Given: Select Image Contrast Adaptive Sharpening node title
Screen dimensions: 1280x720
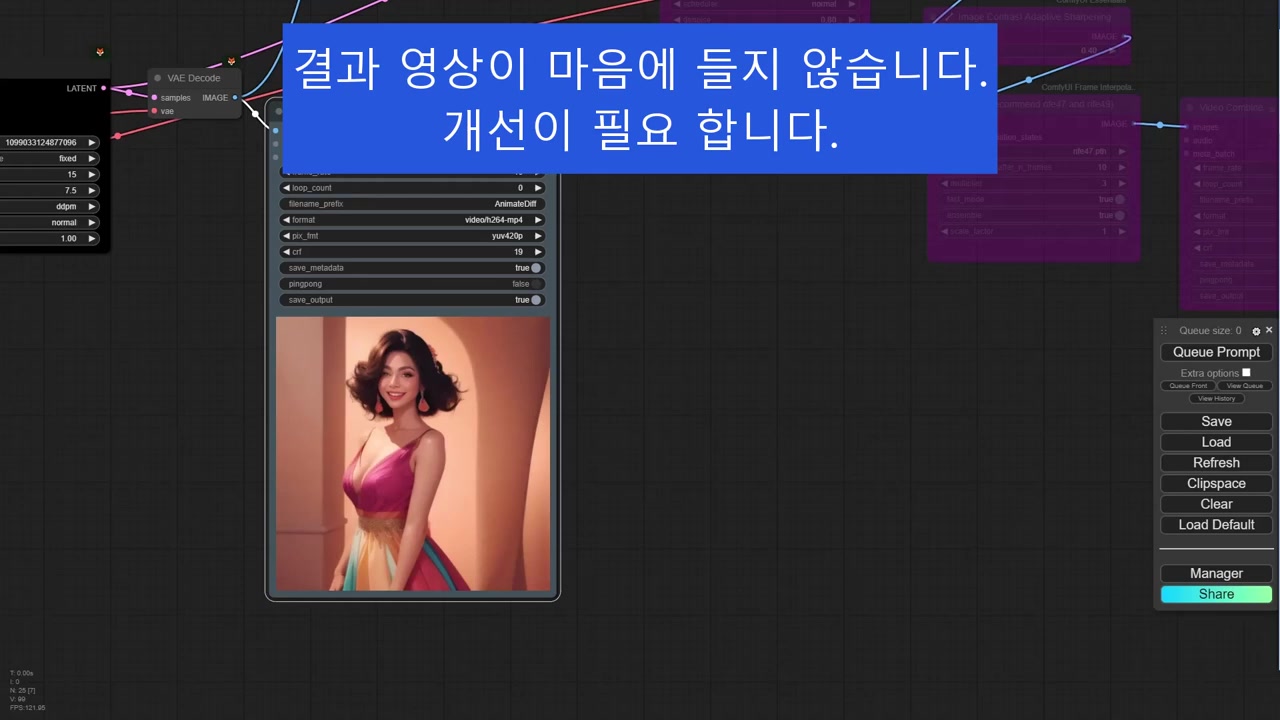Looking at the screenshot, I should (1034, 17).
